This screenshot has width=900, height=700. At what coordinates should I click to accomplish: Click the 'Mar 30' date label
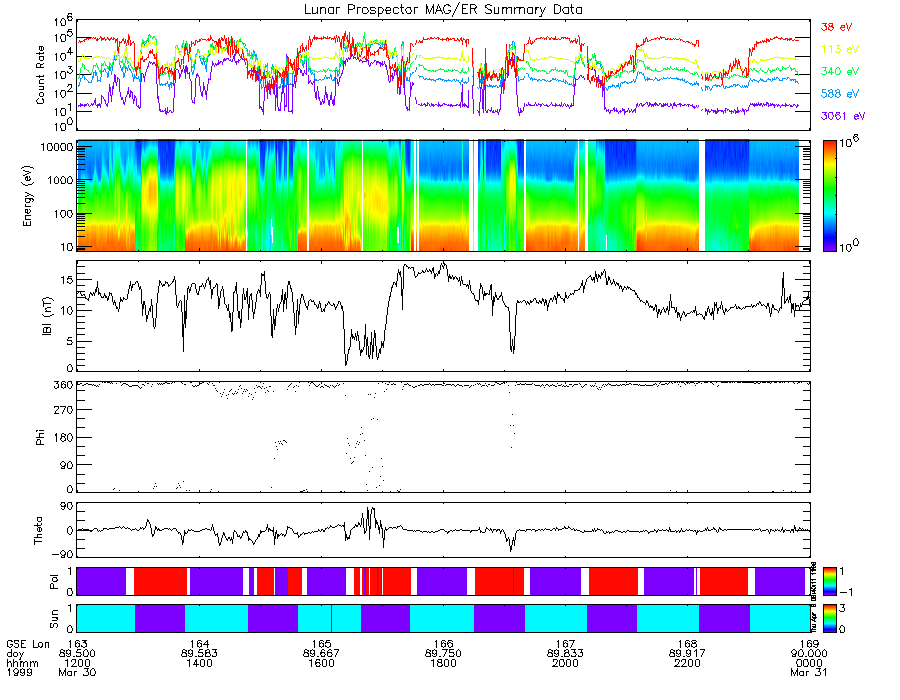pos(77,672)
